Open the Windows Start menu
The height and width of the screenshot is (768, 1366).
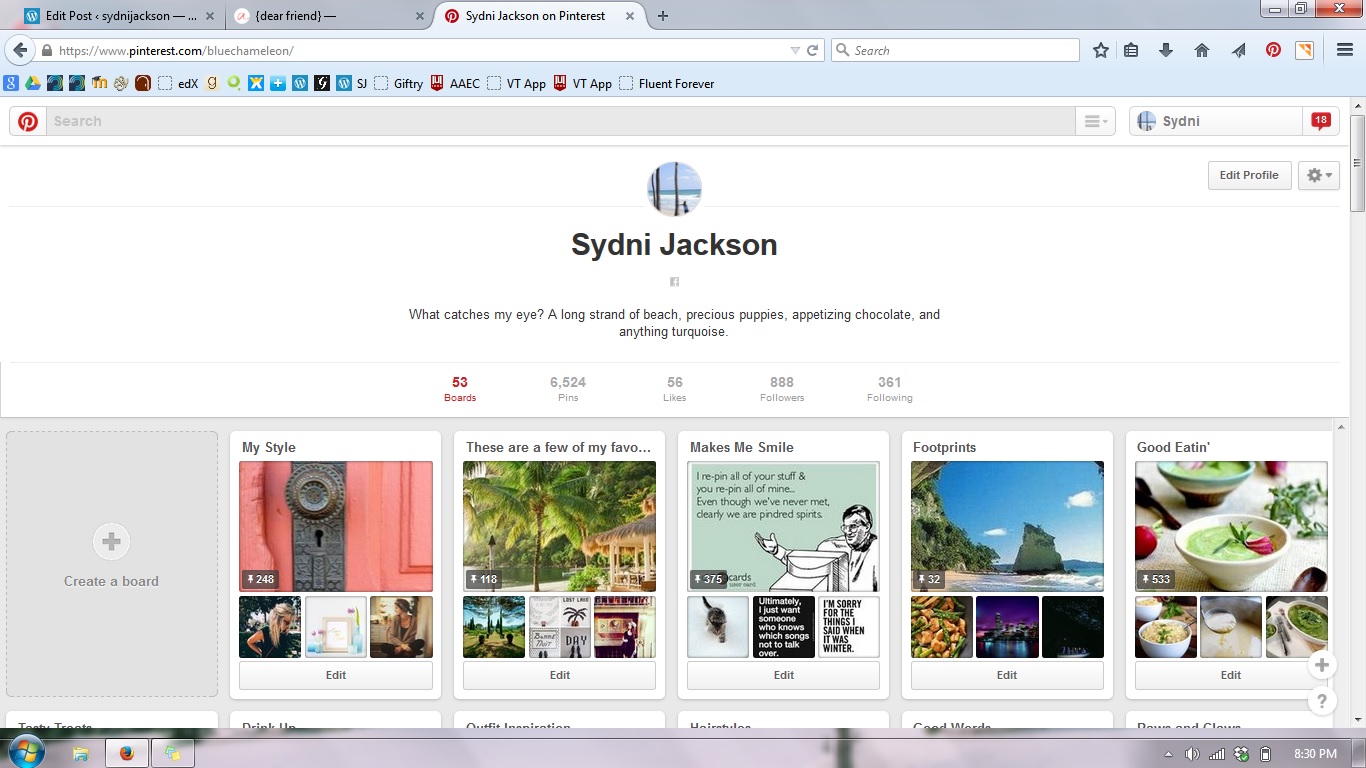click(x=26, y=752)
